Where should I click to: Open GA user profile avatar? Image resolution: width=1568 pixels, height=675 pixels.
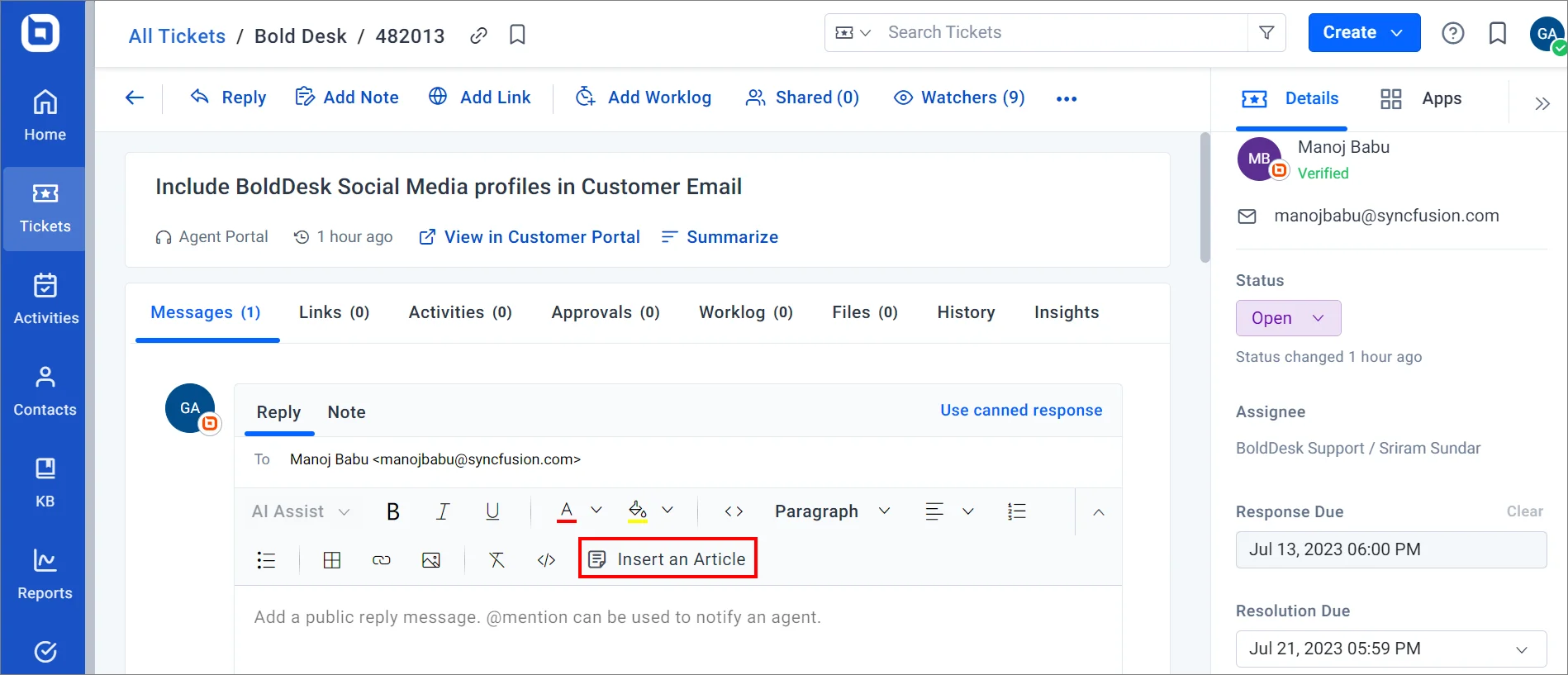(1547, 34)
